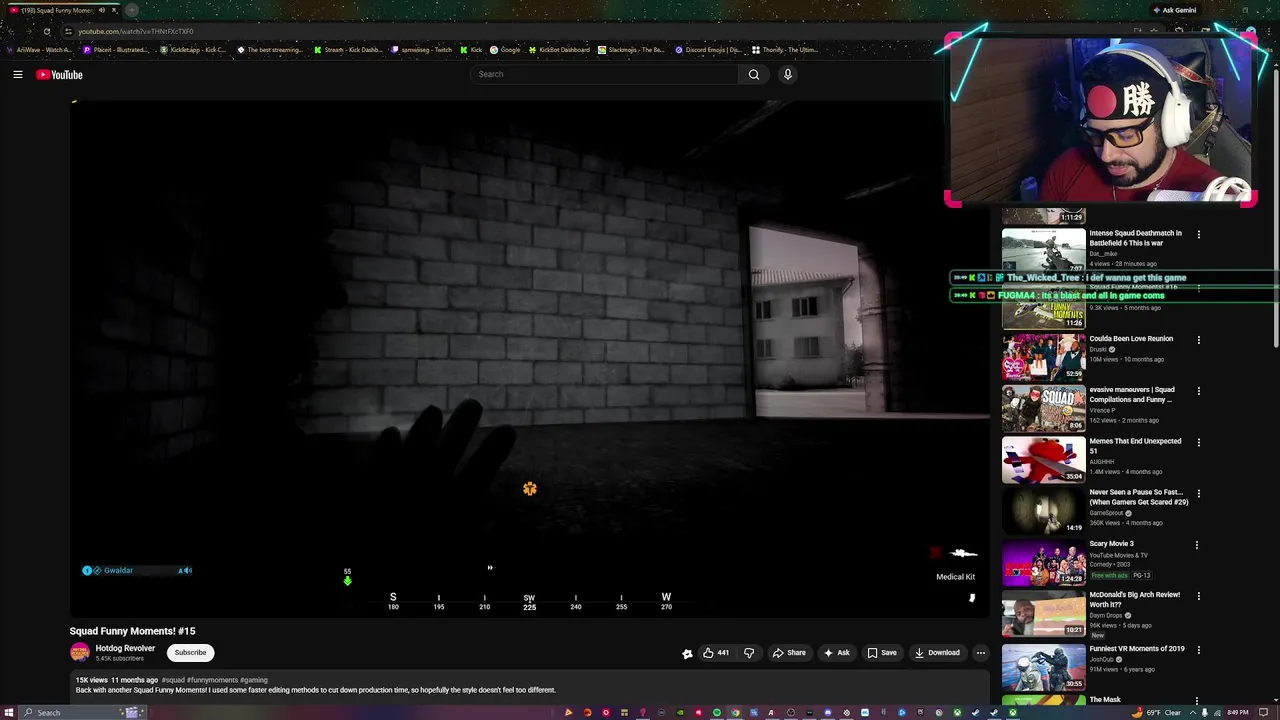Like the video with 441 likes

pos(716,653)
